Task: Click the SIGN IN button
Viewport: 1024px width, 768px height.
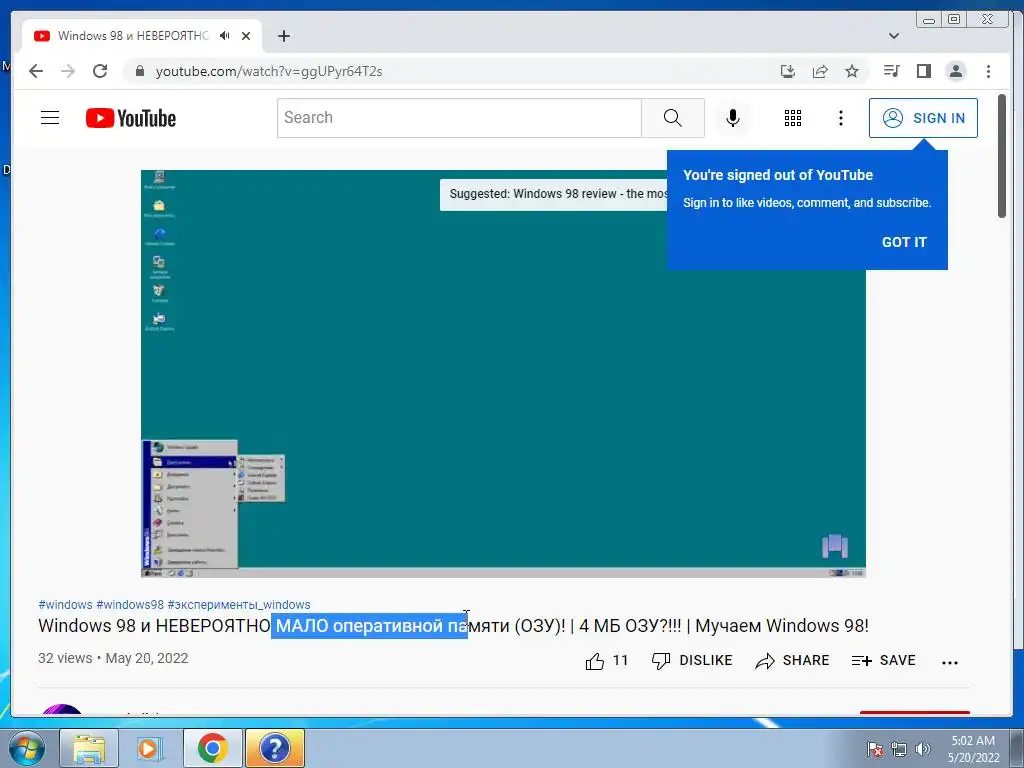Action: pos(923,118)
